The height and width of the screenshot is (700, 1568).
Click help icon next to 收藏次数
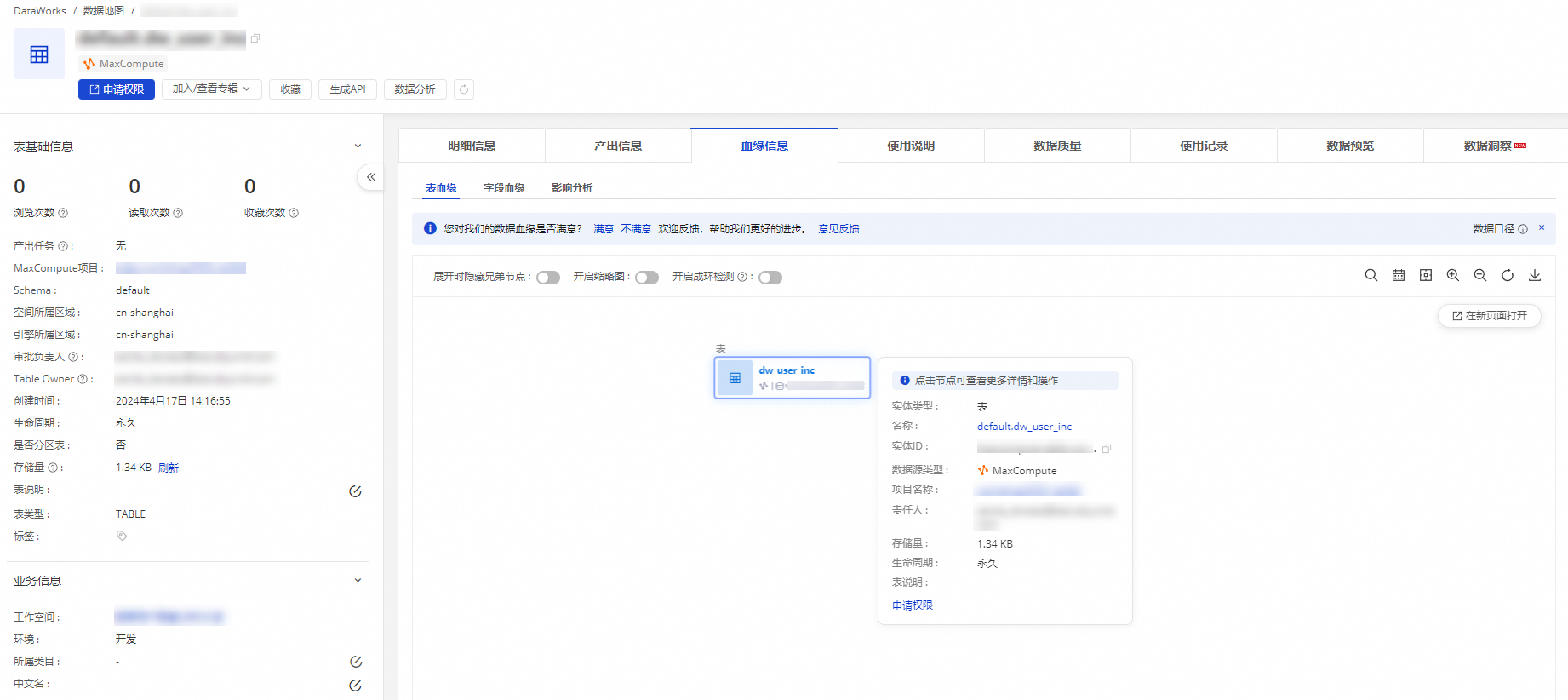(294, 213)
